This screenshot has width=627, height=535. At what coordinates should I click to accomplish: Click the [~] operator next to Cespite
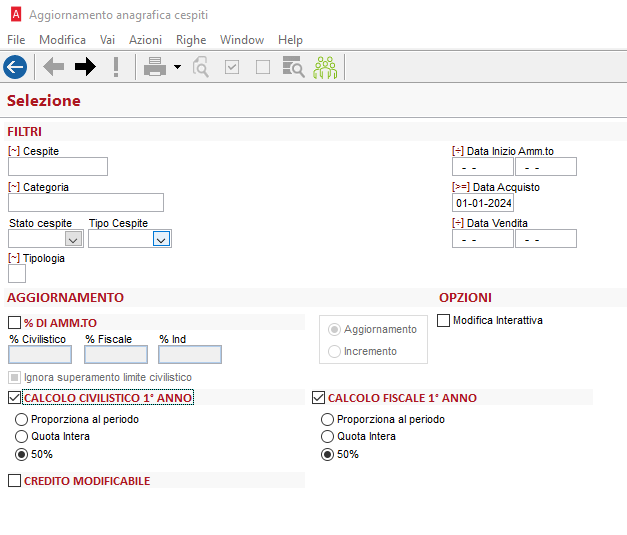14,151
